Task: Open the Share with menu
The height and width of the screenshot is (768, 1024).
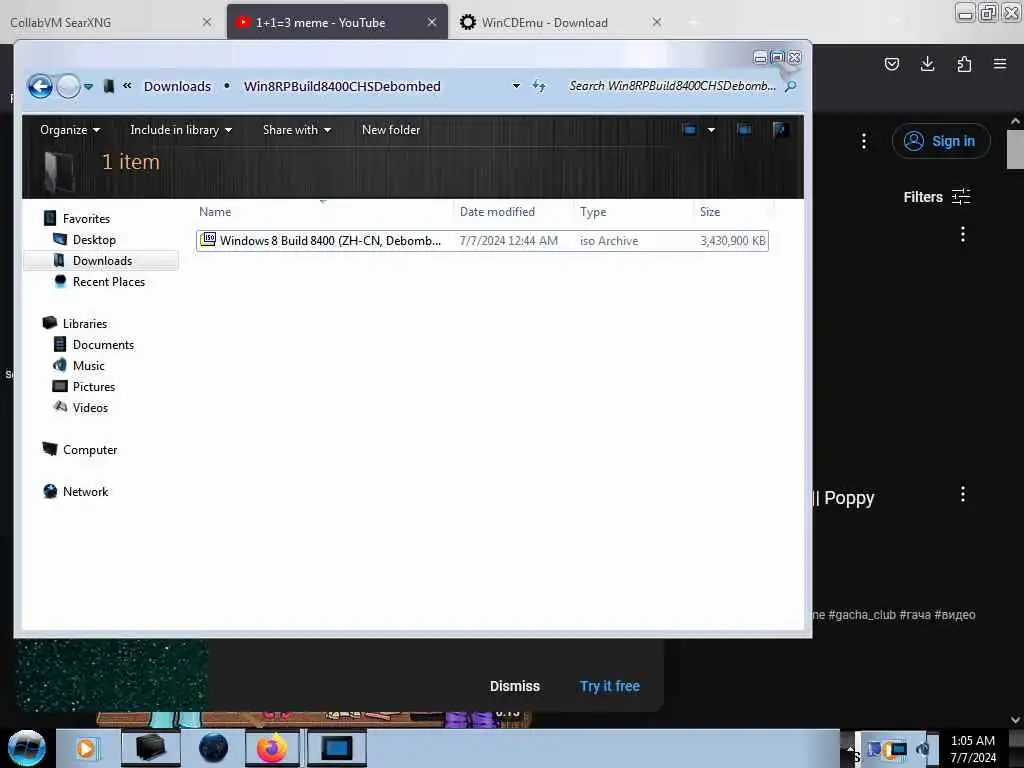Action: point(296,130)
